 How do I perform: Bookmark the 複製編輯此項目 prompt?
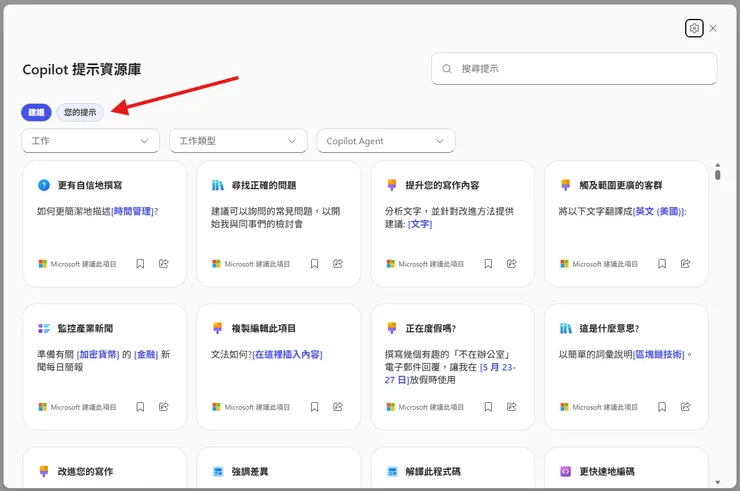coord(314,407)
